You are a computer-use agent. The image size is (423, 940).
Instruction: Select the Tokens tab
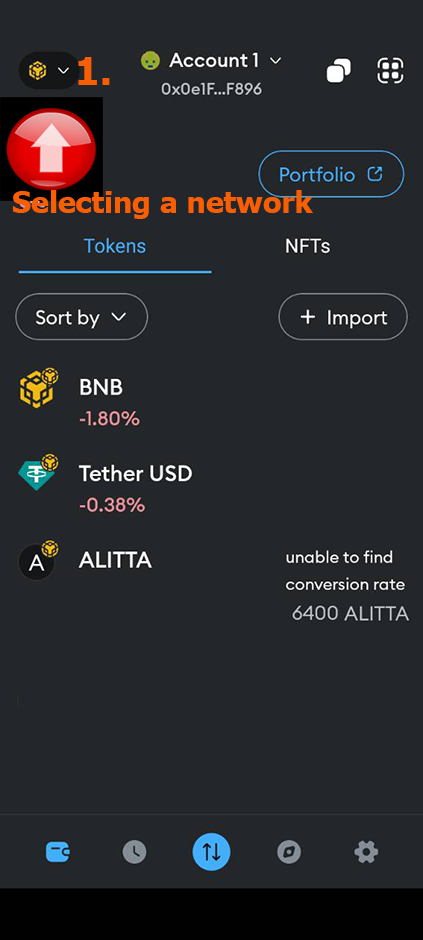(x=114, y=246)
